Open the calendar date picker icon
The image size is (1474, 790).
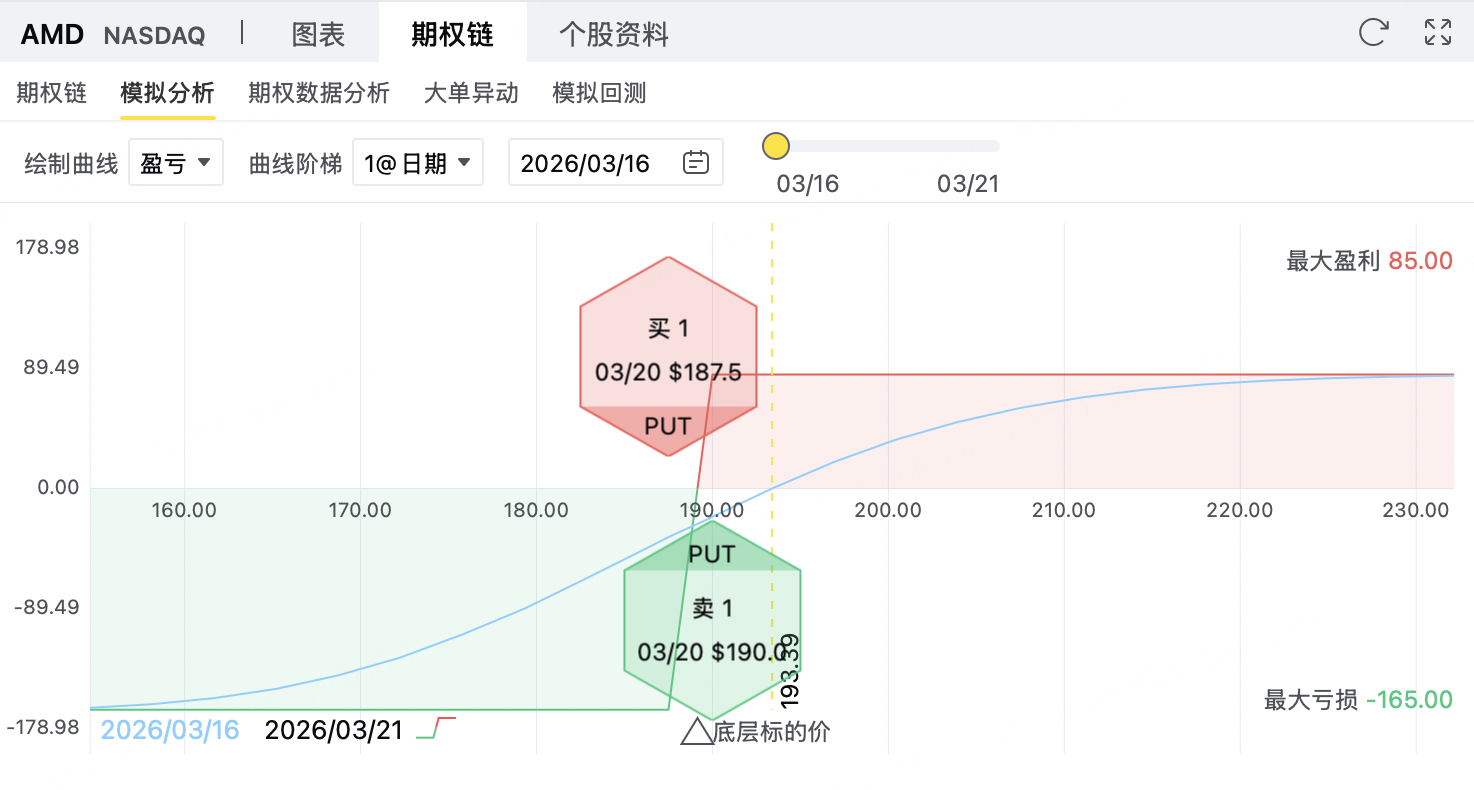[696, 163]
